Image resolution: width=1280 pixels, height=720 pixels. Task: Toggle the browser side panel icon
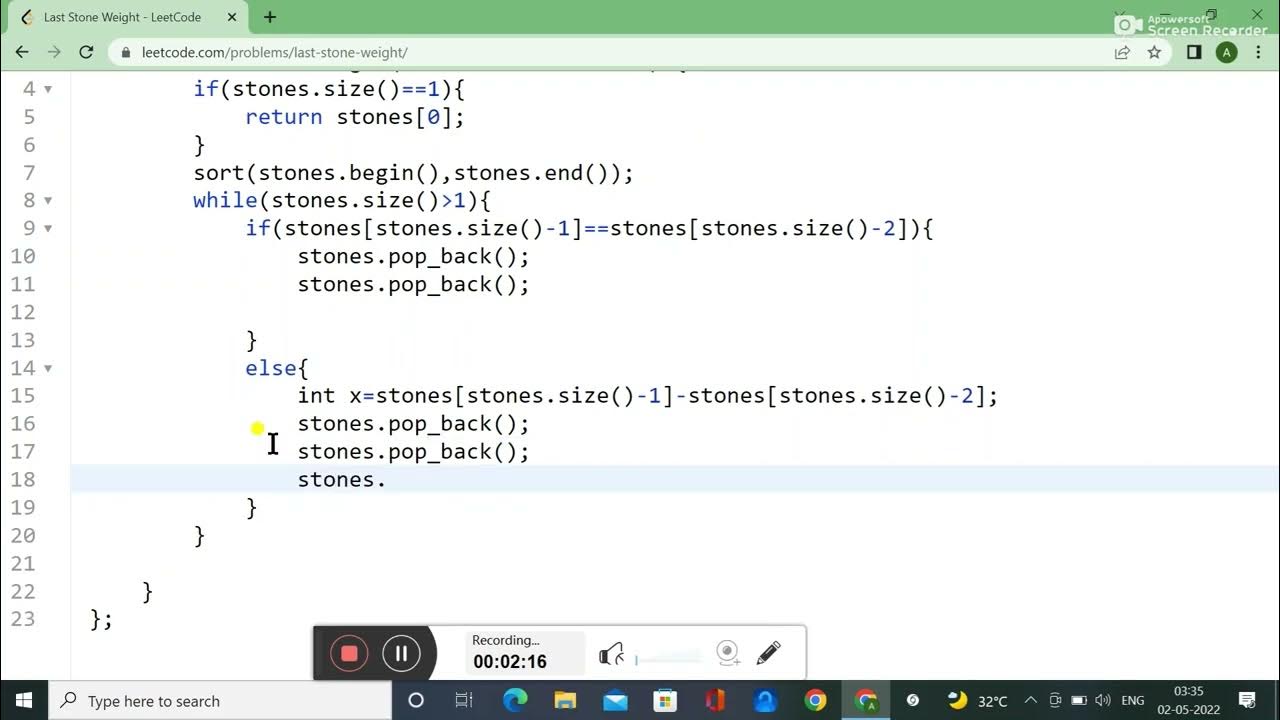click(x=1194, y=52)
